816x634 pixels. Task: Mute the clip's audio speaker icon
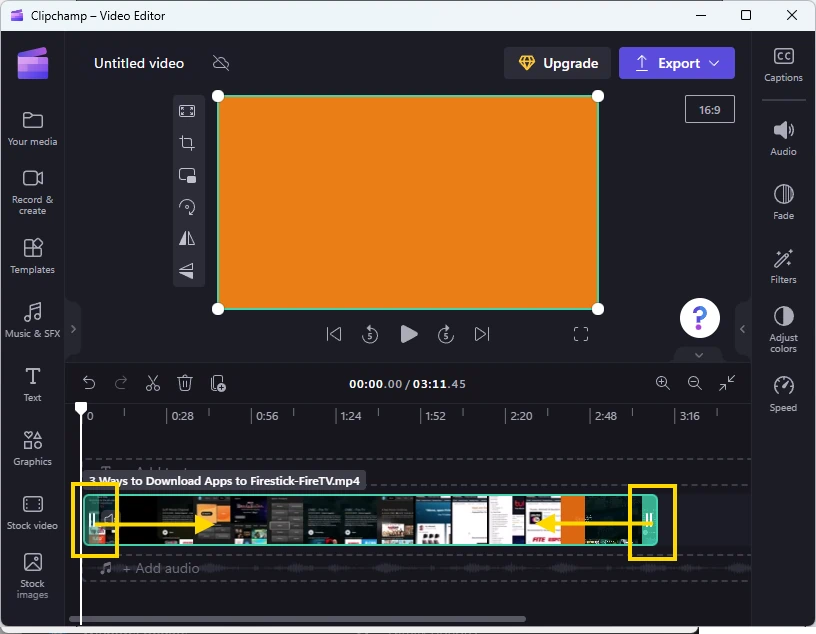(x=109, y=518)
